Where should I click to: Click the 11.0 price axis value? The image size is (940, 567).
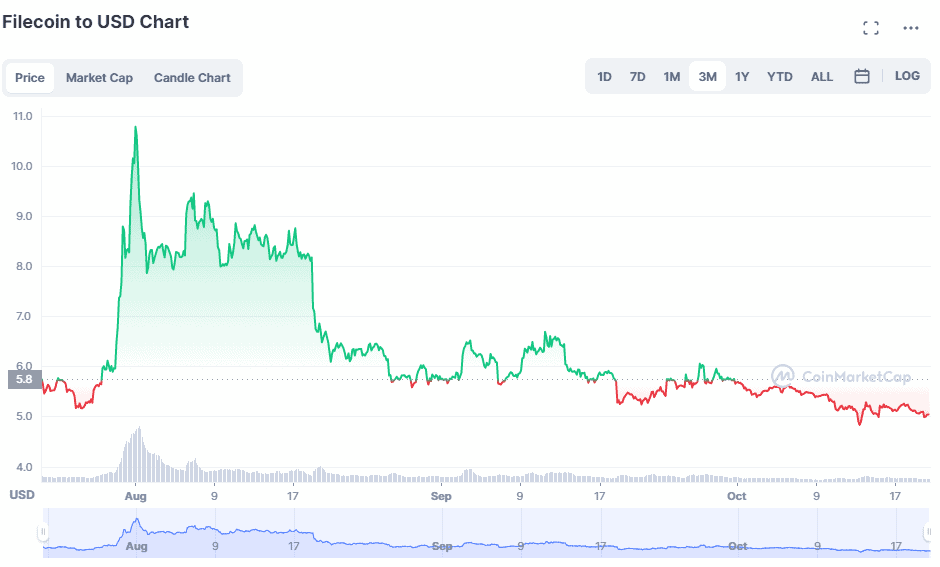pos(23,116)
